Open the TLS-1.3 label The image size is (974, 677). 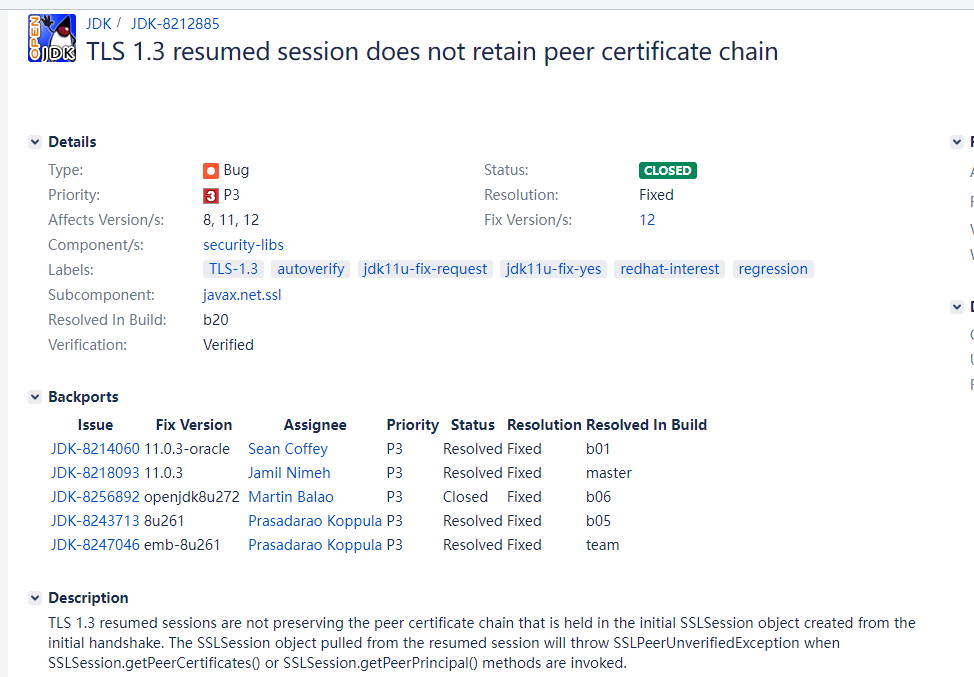coord(233,268)
